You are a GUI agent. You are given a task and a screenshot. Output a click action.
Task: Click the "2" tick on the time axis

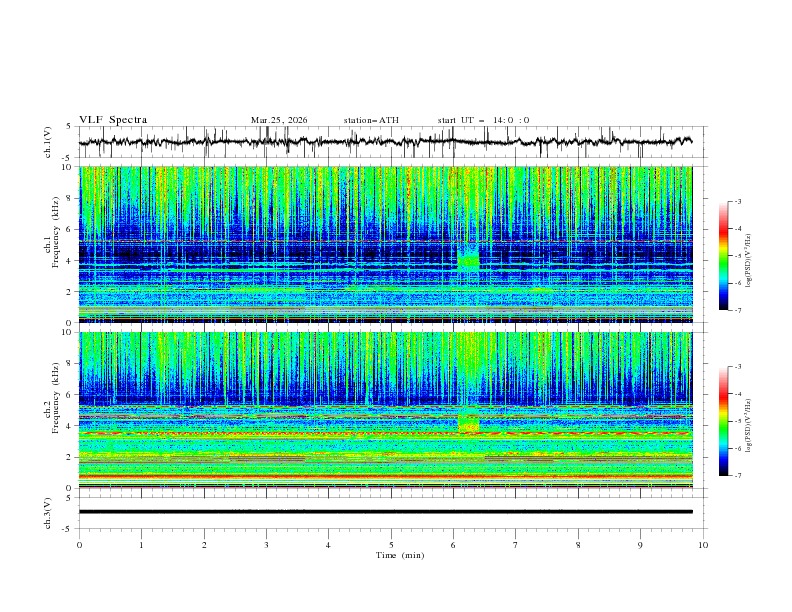point(204,545)
